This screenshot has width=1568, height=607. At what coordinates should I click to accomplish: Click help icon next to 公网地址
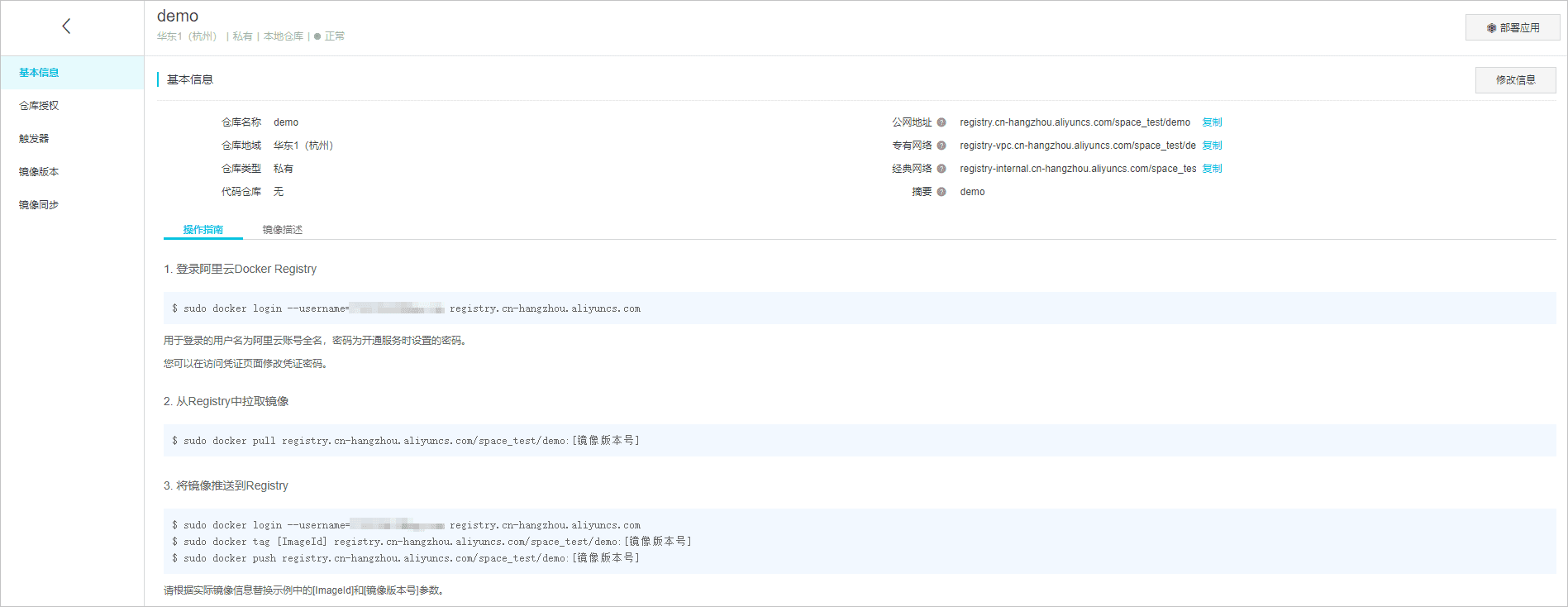tap(941, 122)
